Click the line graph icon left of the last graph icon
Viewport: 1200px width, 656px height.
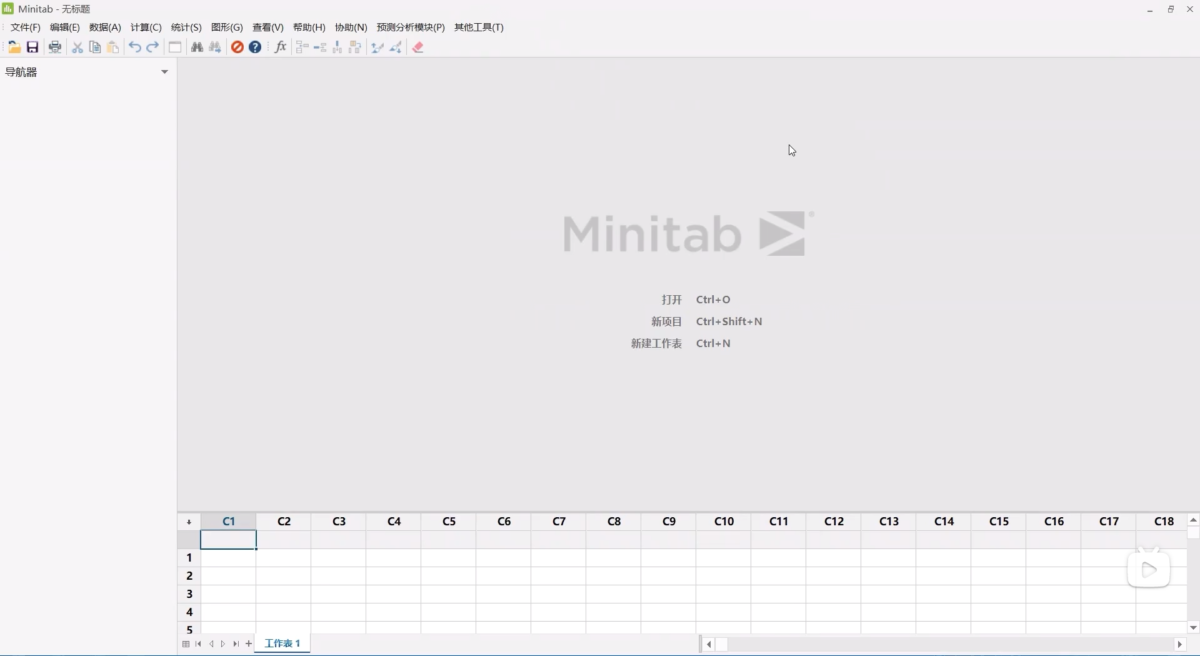coord(378,47)
